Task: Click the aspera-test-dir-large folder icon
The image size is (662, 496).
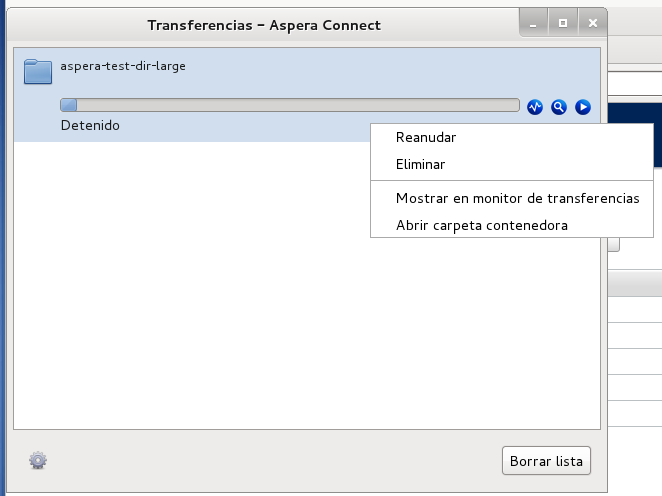Action: pyautogui.click(x=38, y=71)
